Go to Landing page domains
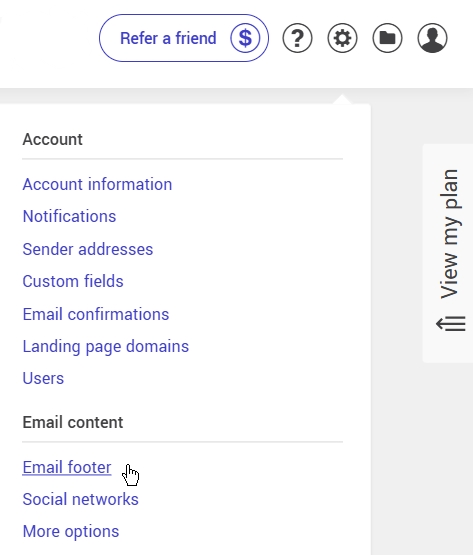This screenshot has width=473, height=555. tap(106, 346)
